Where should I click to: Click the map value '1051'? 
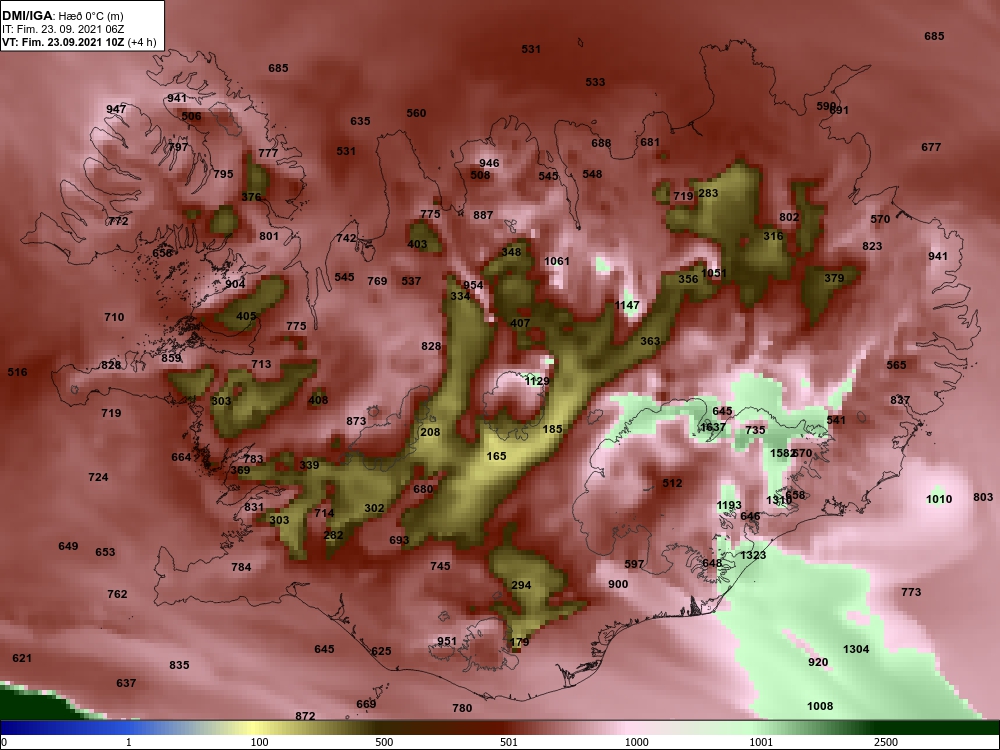point(714,273)
